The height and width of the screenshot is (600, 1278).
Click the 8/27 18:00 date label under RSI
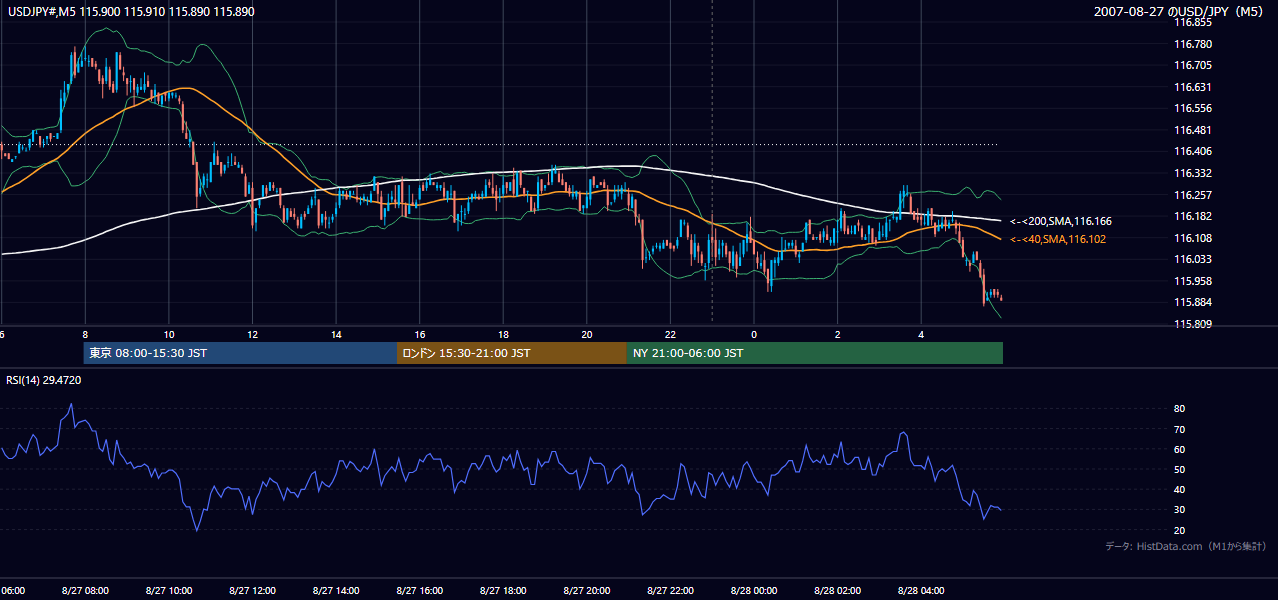coord(504,591)
